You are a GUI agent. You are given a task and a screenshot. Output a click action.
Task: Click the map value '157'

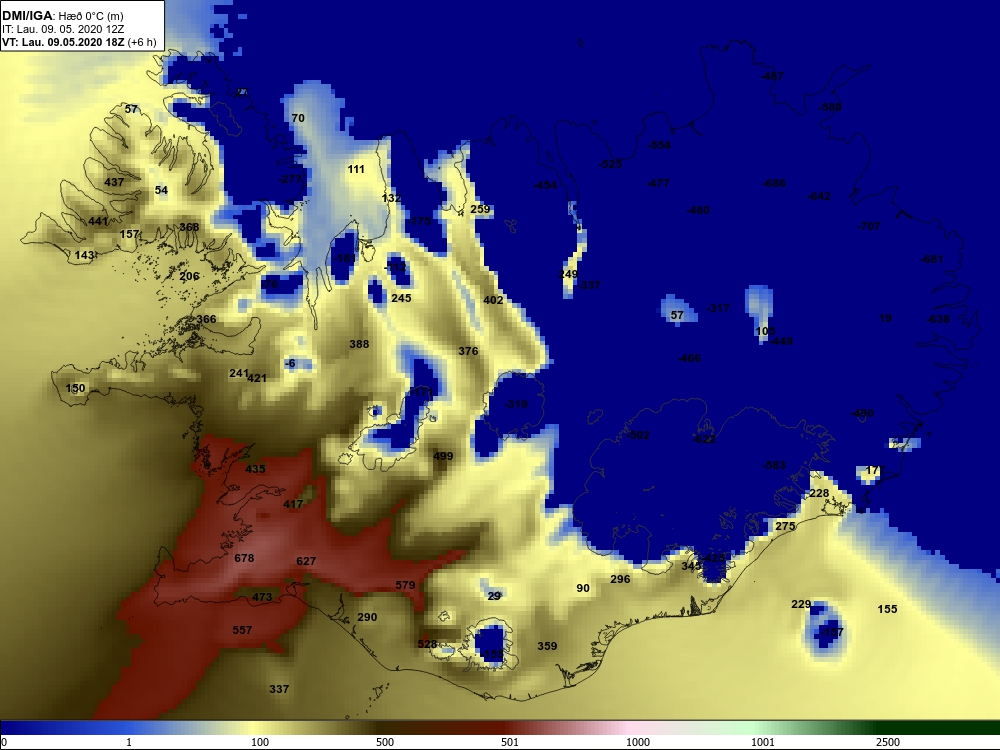pyautogui.click(x=129, y=234)
